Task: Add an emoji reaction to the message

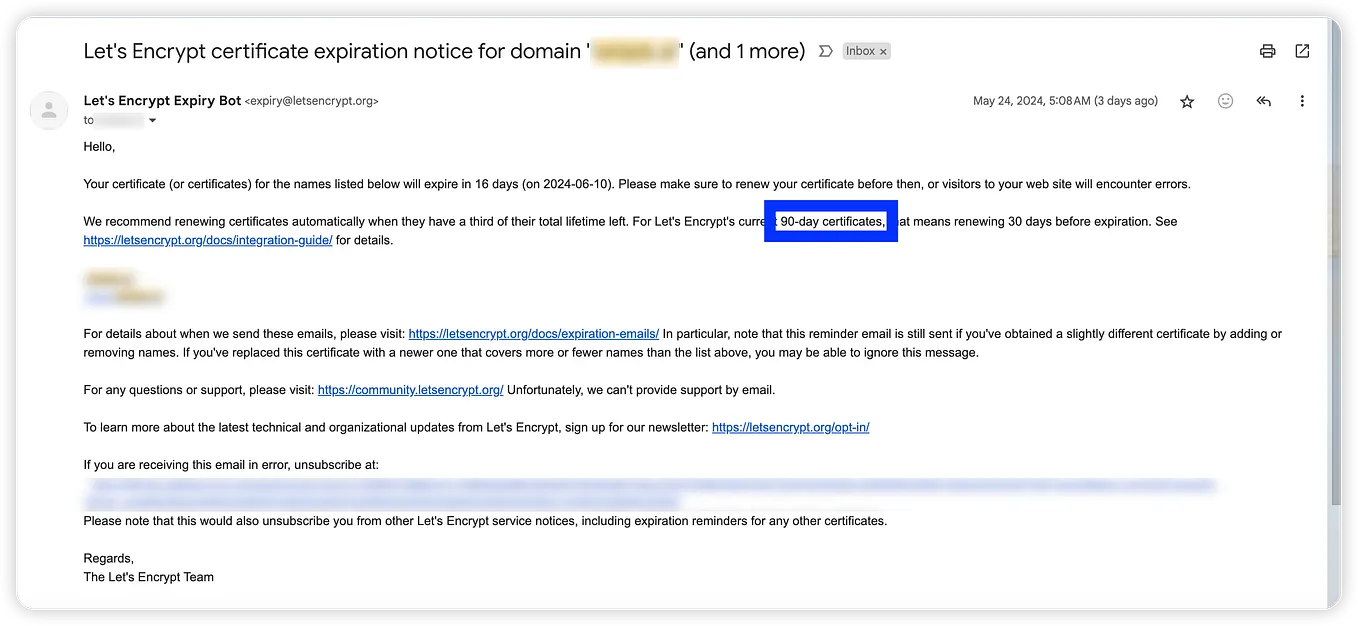Action: (x=1225, y=100)
